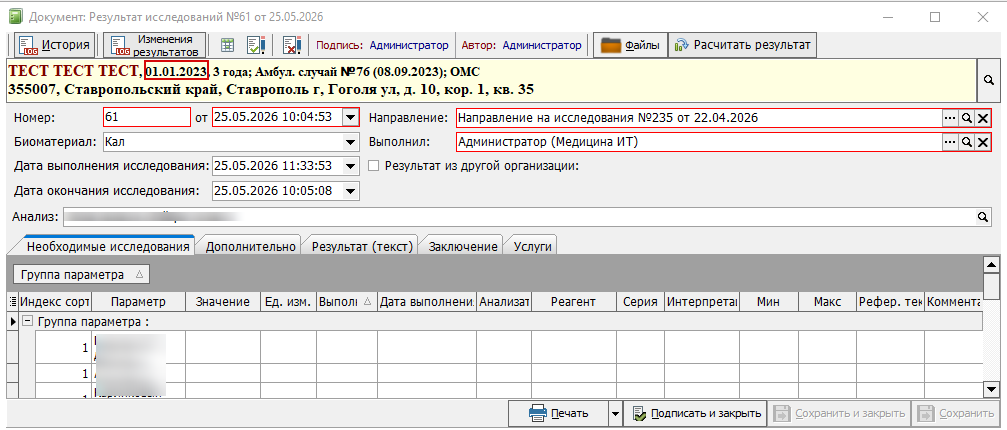Click the table scrollbar down arrow
The image size is (1007, 430).
click(x=992, y=390)
